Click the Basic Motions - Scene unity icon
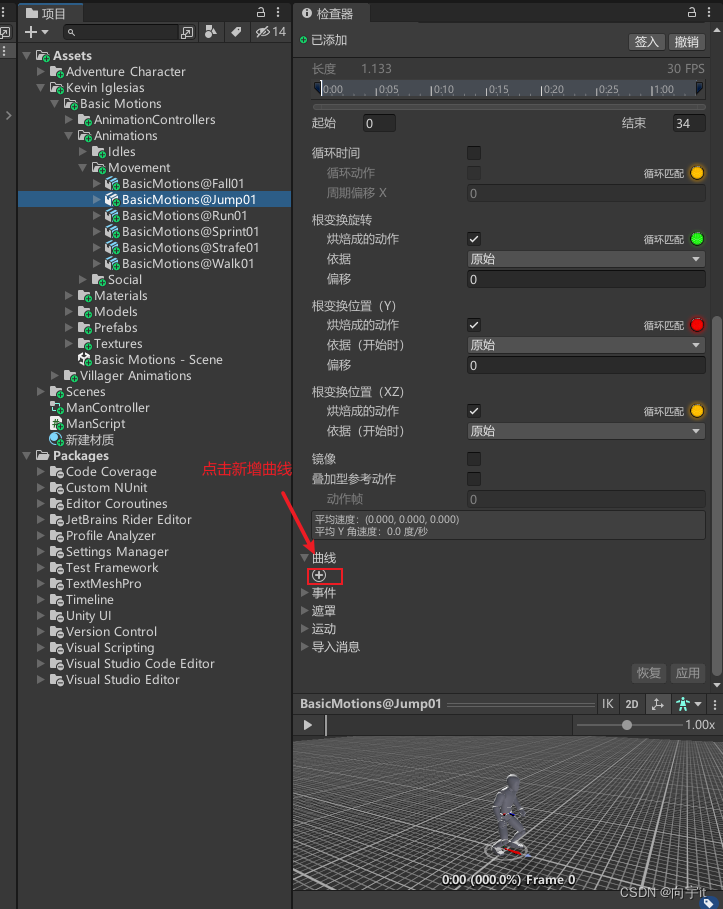Screen dimensions: 723x909 tap(84, 360)
